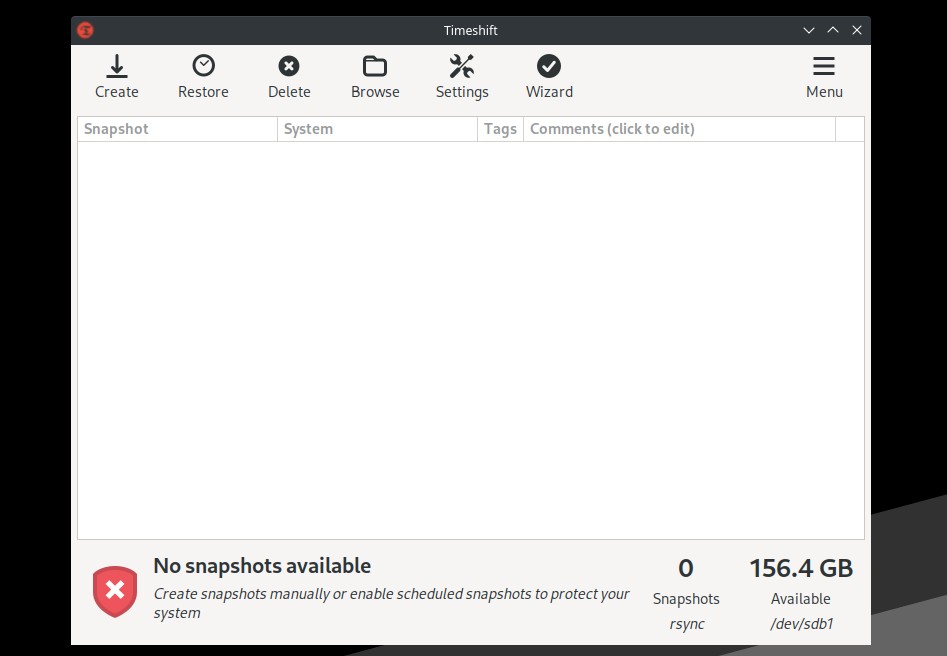This screenshot has height=656, width=947.
Task: Select the Delete snapshot icon
Action: coord(289,77)
